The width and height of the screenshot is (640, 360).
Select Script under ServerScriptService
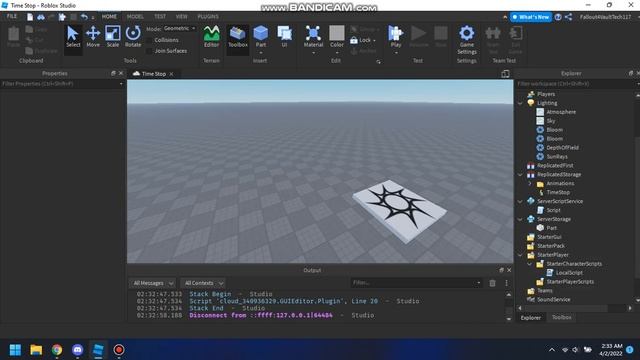pos(553,211)
